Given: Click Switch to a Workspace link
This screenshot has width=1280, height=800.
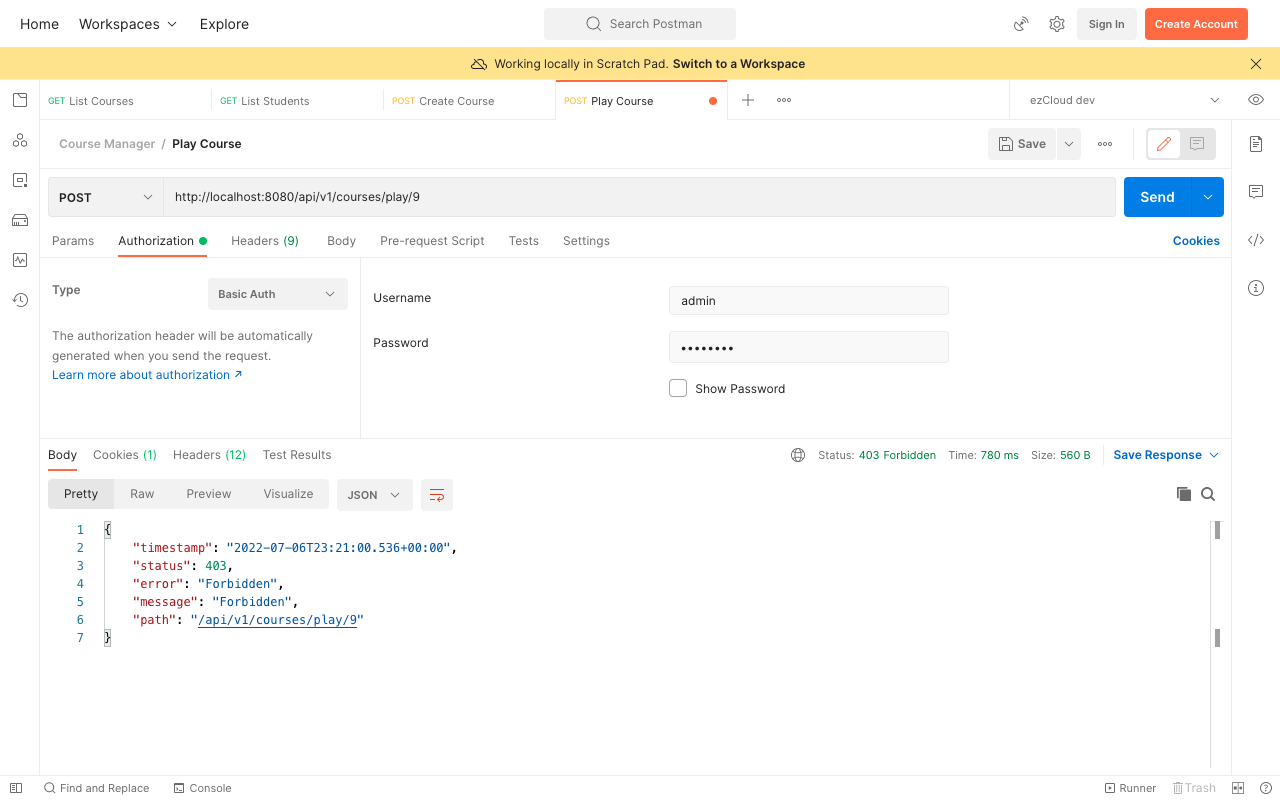Looking at the screenshot, I should pos(739,64).
